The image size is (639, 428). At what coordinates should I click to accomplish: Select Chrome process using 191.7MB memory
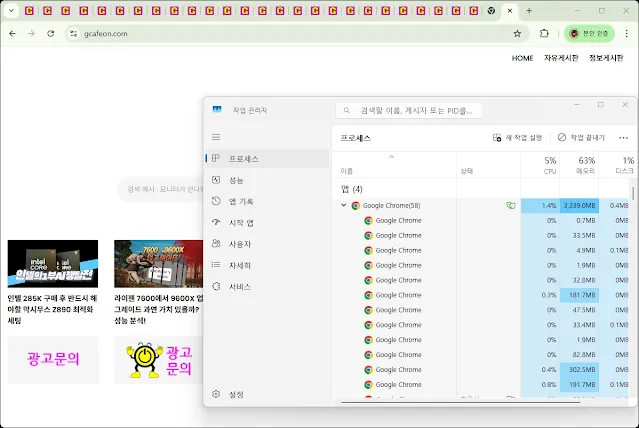(480, 385)
